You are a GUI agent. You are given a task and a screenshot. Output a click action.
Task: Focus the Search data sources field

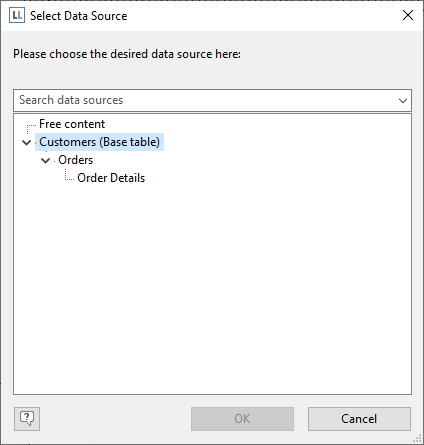204,100
